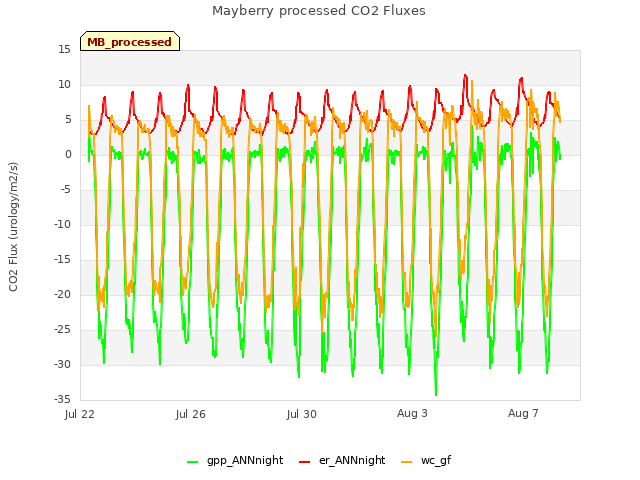Click red er_ANNnight legend swatch
Image resolution: width=640 pixels, height=480 pixels.
point(304,462)
